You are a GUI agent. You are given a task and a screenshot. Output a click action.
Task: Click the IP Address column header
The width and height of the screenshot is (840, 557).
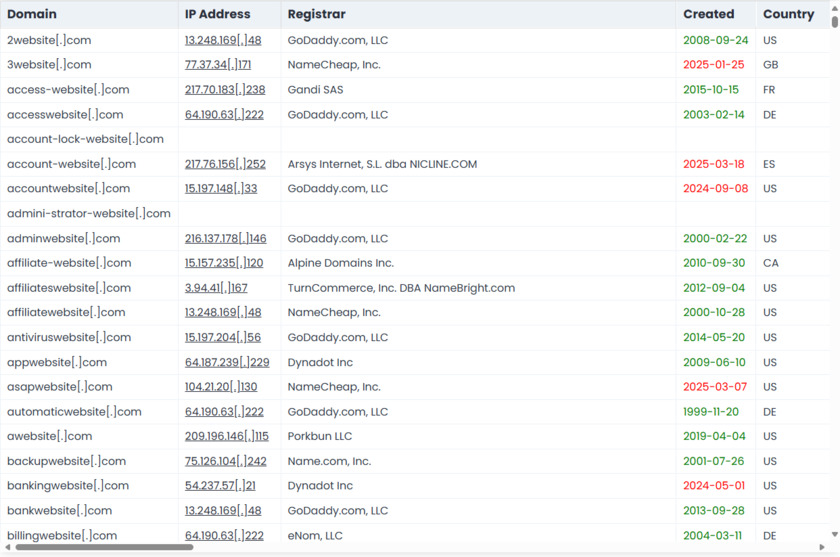(218, 14)
